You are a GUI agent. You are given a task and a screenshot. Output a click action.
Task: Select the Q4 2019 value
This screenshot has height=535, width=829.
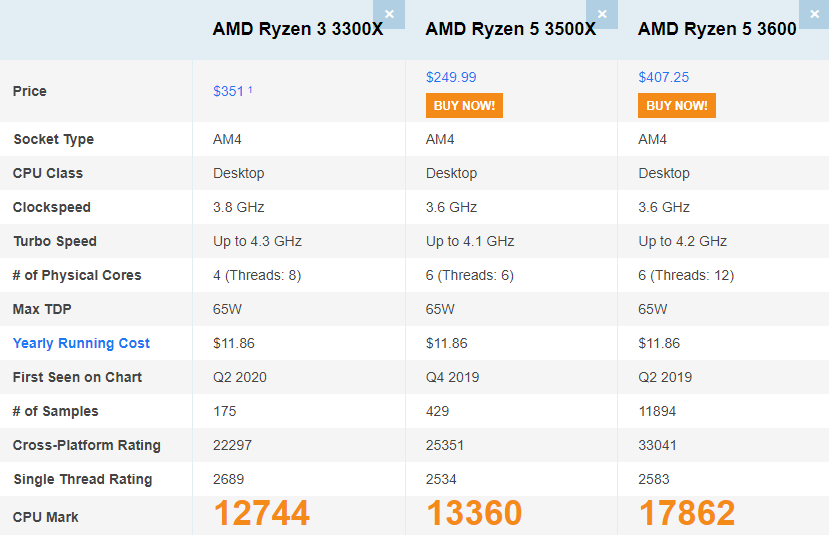tap(453, 377)
